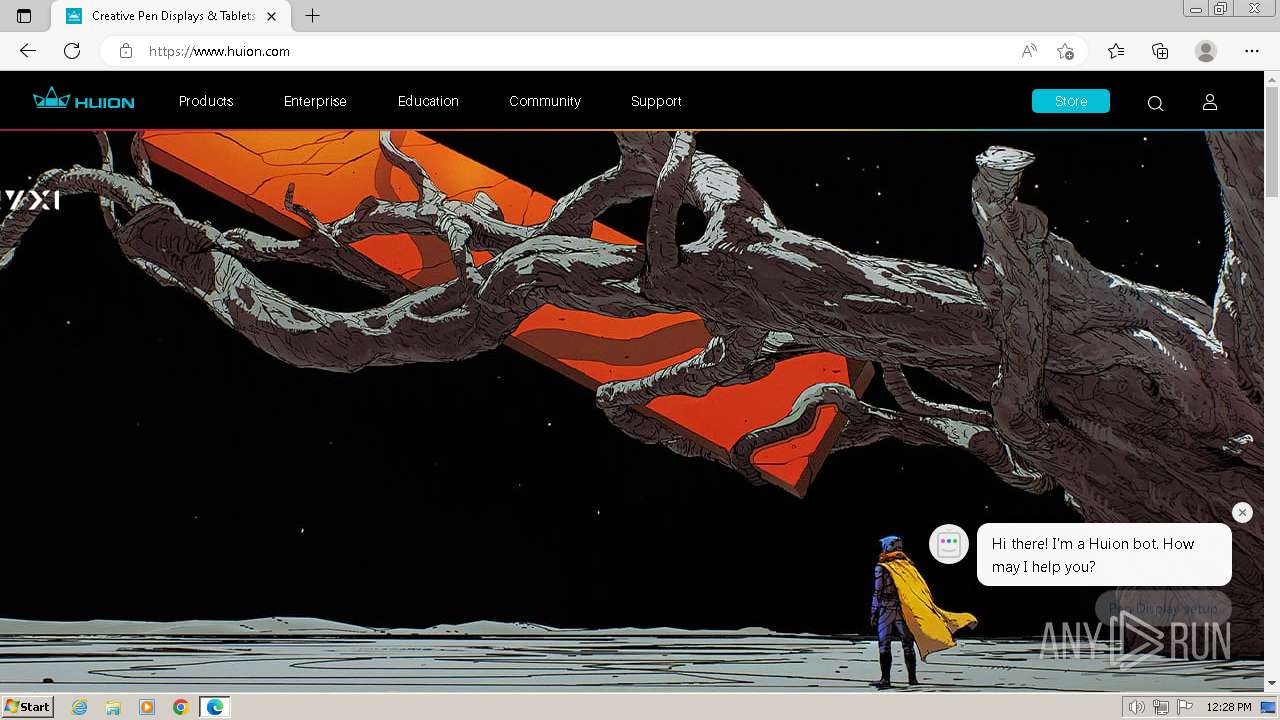Open the Education menu
The height and width of the screenshot is (720, 1280).
tap(428, 101)
